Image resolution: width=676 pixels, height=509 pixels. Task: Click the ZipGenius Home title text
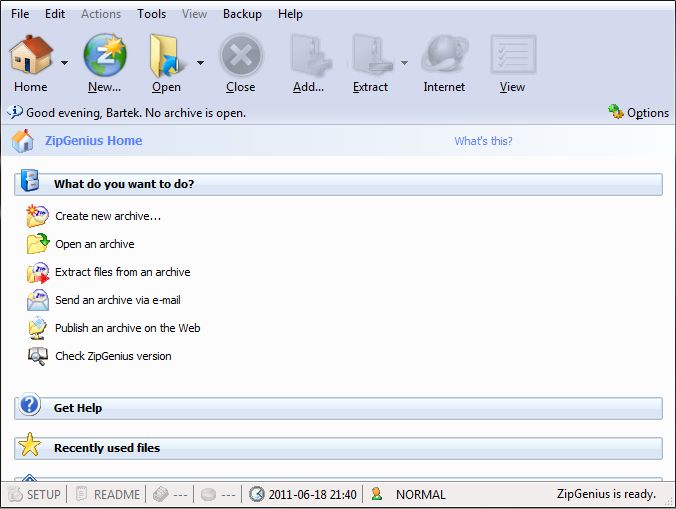tap(94, 141)
